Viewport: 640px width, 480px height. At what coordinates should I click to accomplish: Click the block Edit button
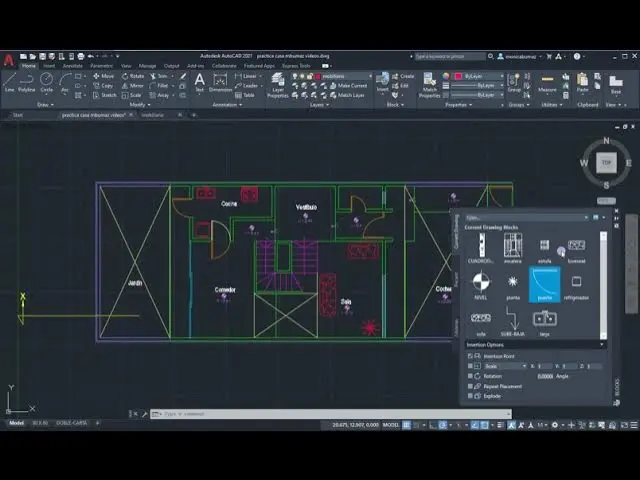click(400, 86)
